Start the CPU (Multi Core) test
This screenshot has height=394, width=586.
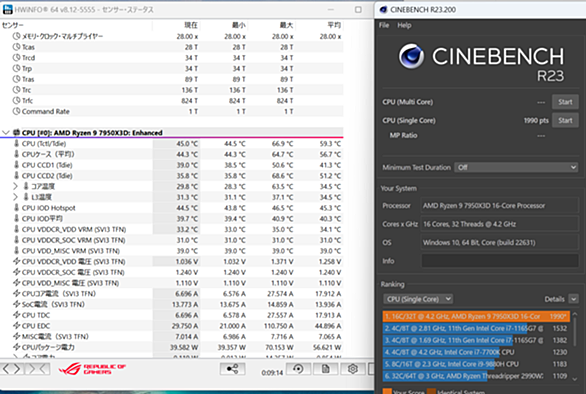(x=565, y=102)
